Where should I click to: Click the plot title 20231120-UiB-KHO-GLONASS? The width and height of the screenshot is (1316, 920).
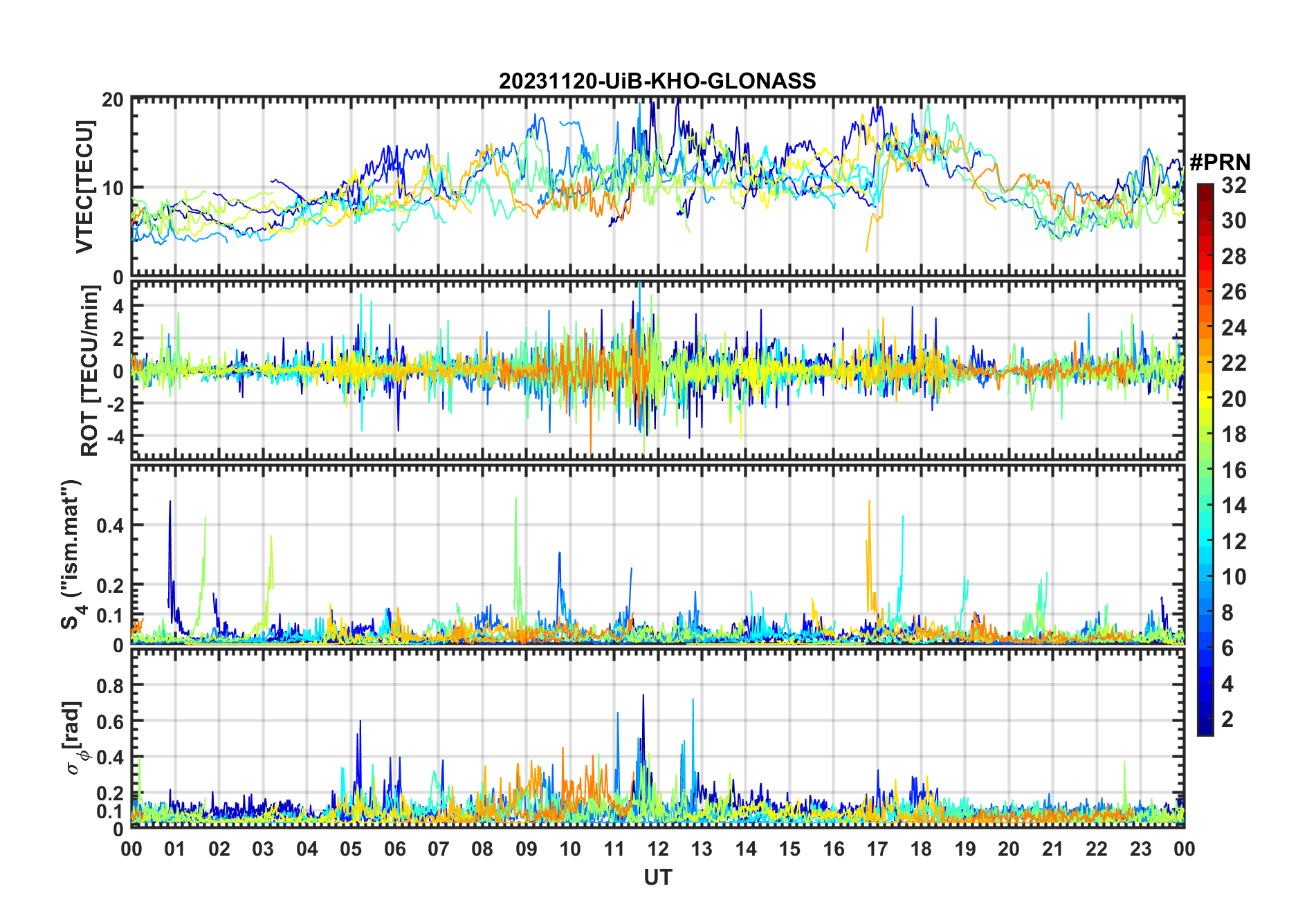pyautogui.click(x=657, y=81)
